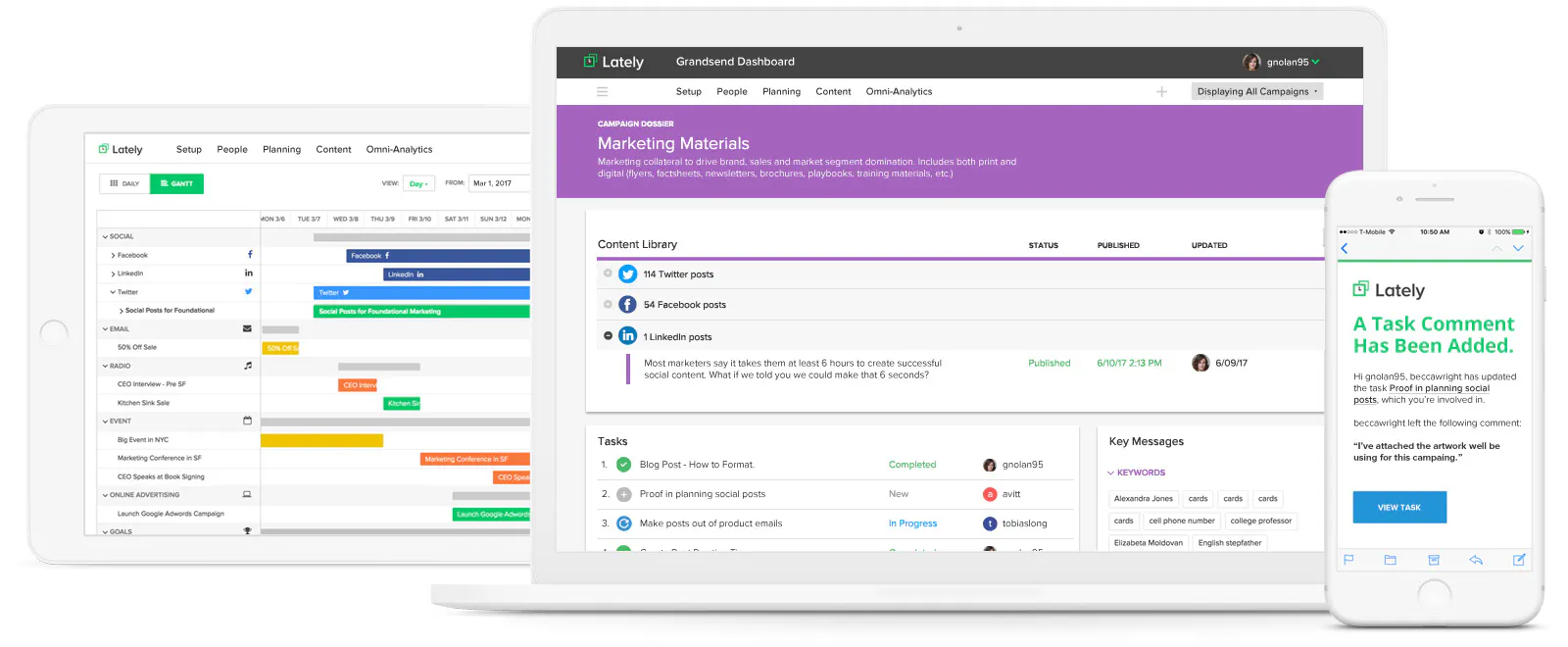Viewport: 1568px width, 647px height.
Task: Expand the Facebook row in the tablet Gantt
Action: [114, 255]
